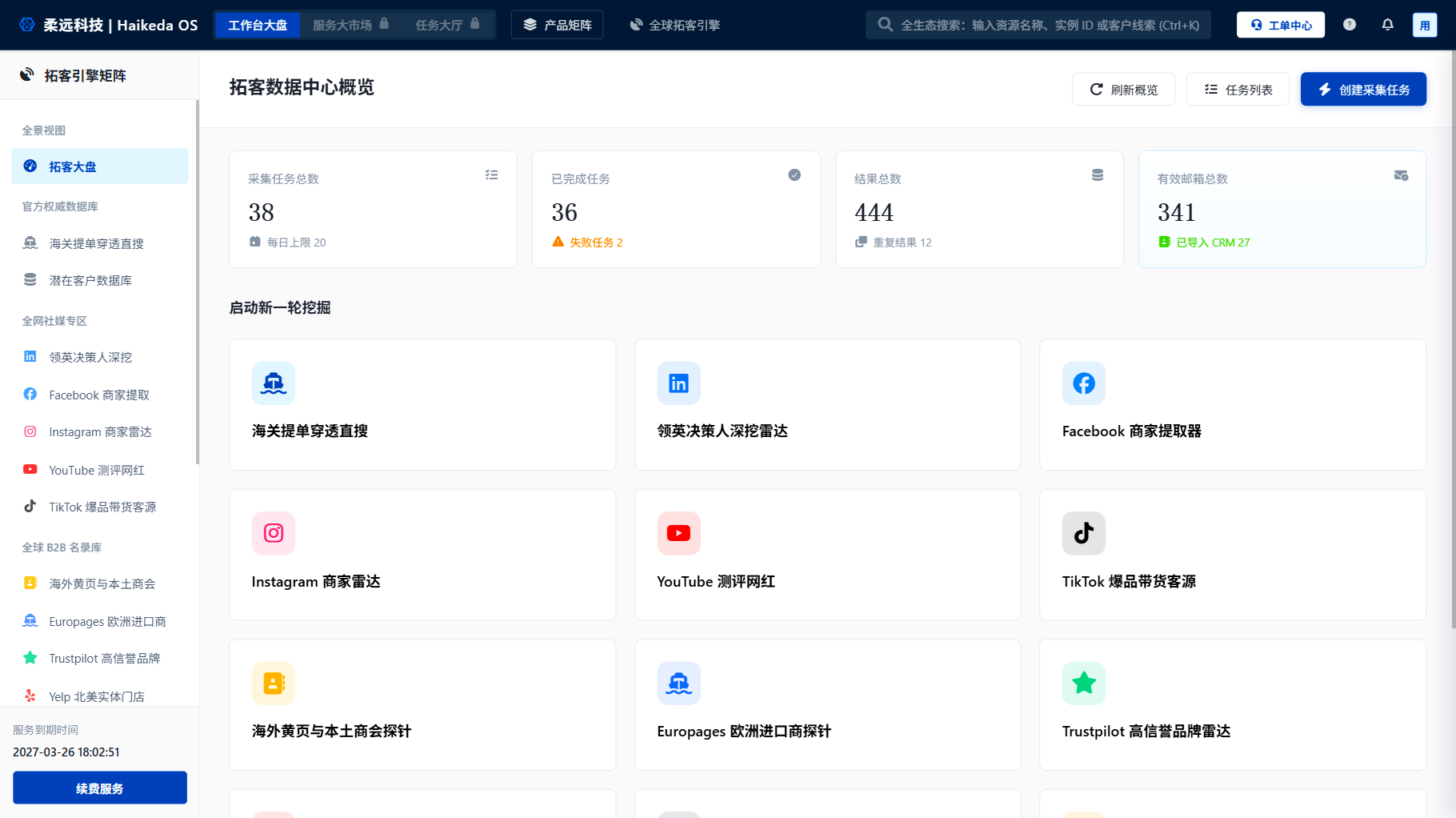Select 拓客大盘 in the sidebar
This screenshot has height=818, width=1456.
point(100,166)
